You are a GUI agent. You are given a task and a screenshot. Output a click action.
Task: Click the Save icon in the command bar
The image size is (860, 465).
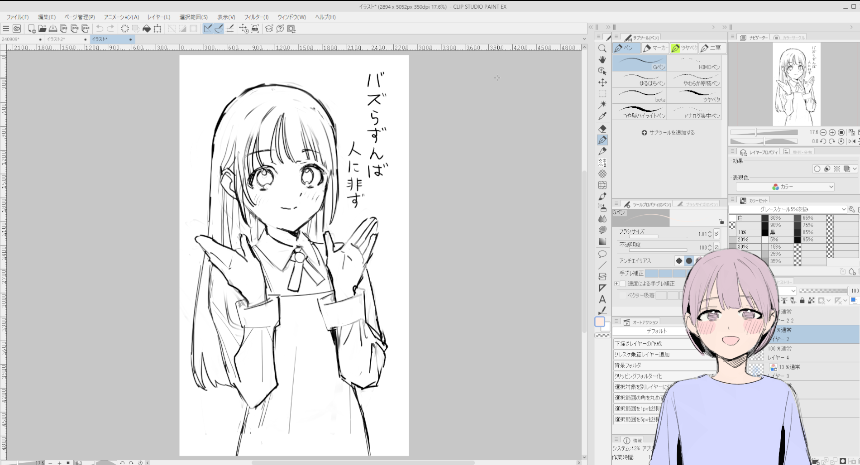coord(53,29)
